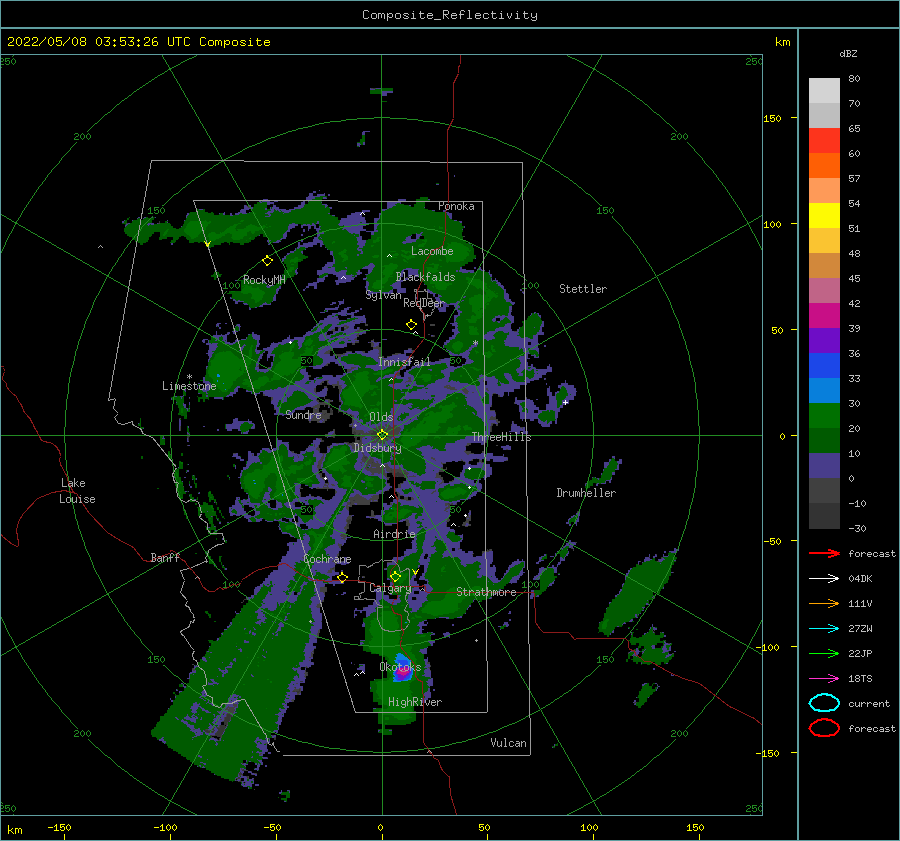
Task: Click the Vulcan label
Action: click(x=509, y=743)
